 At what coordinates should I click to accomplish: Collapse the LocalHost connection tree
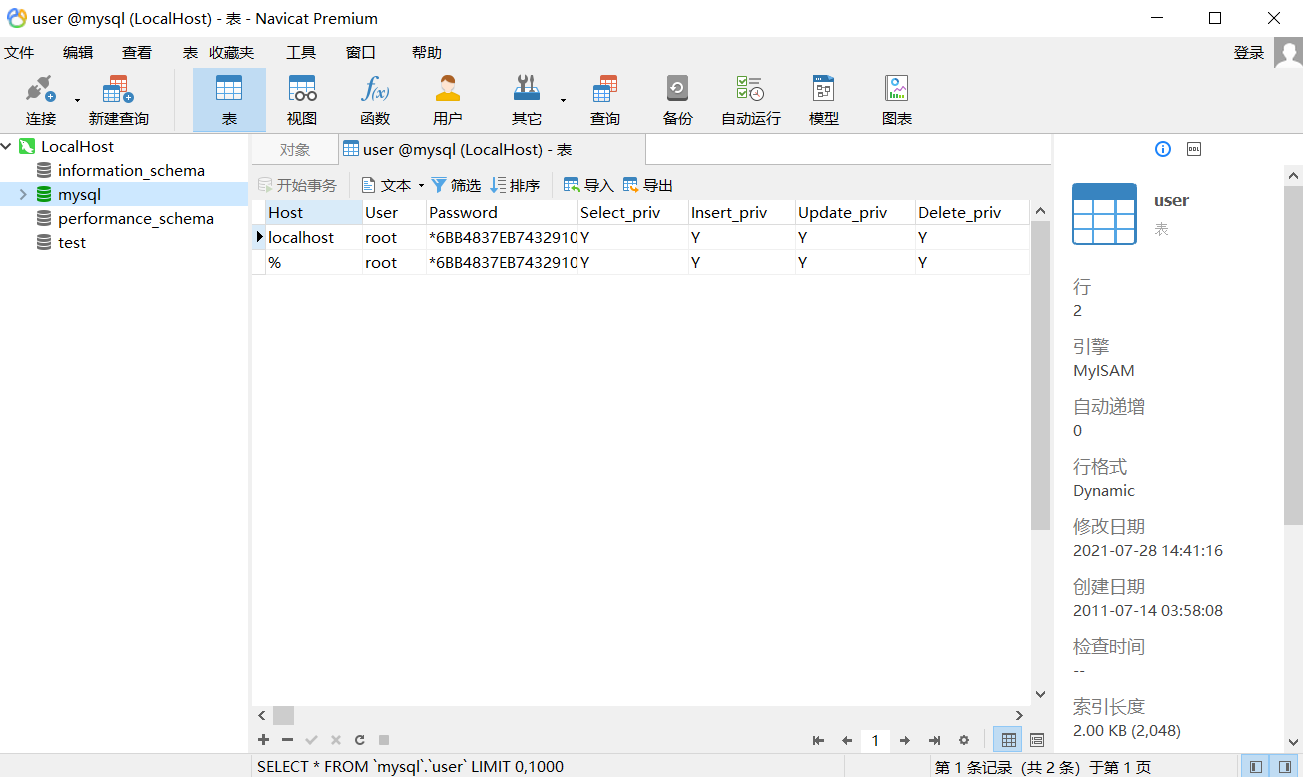pyautogui.click(x=7, y=146)
